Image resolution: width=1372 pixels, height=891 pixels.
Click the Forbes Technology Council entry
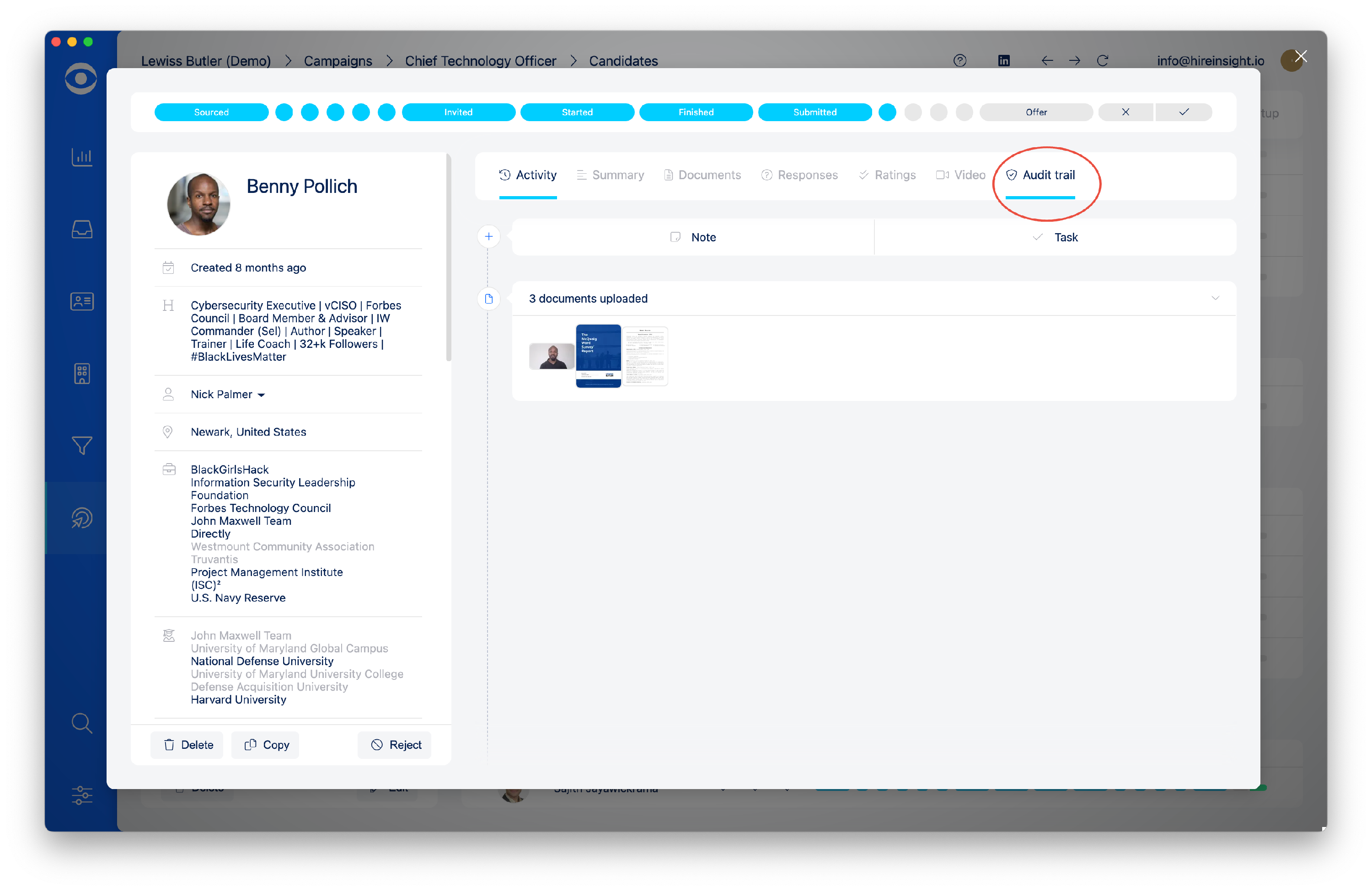[261, 508]
